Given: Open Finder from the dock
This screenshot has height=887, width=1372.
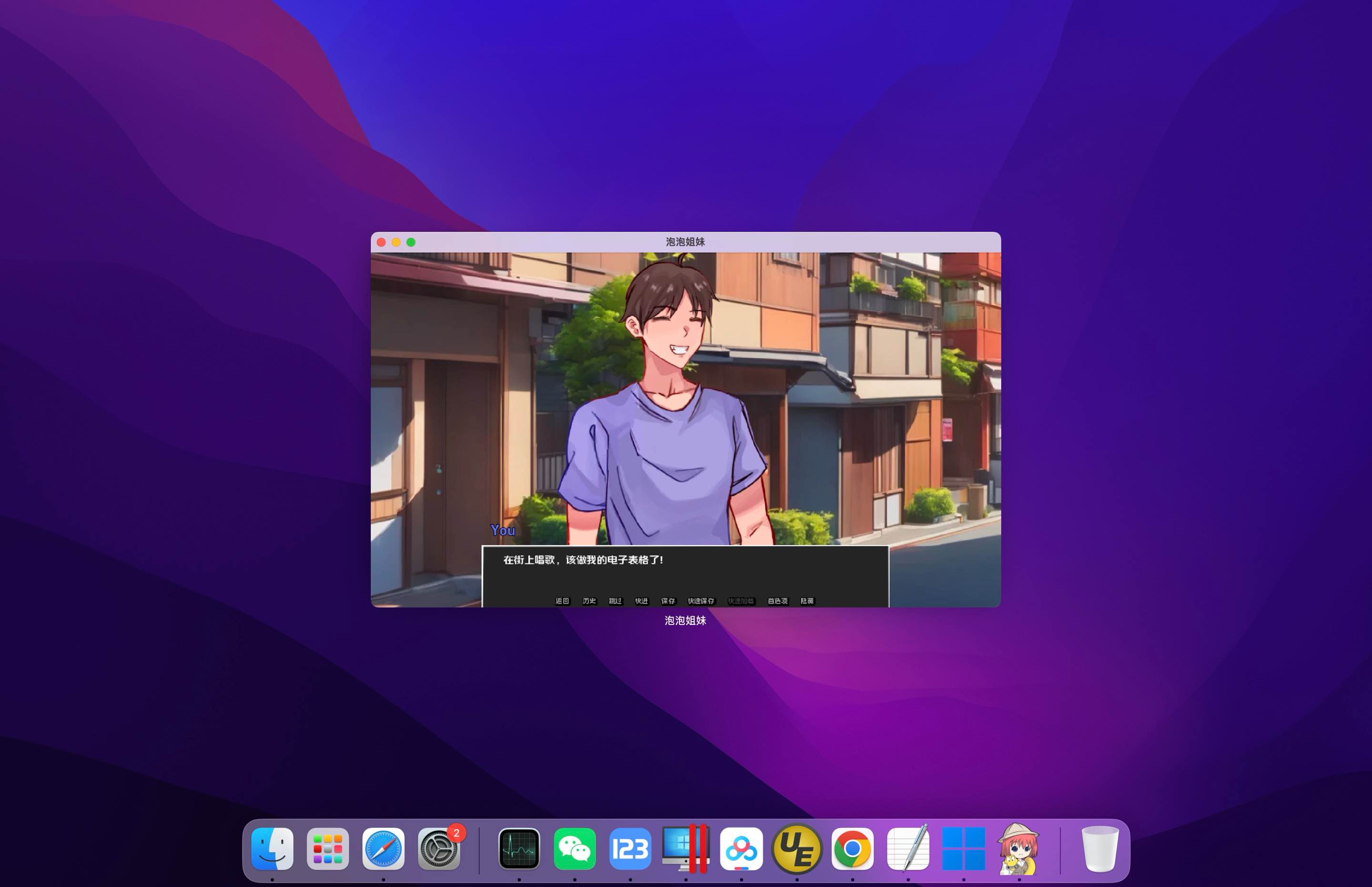Looking at the screenshot, I should (x=272, y=848).
